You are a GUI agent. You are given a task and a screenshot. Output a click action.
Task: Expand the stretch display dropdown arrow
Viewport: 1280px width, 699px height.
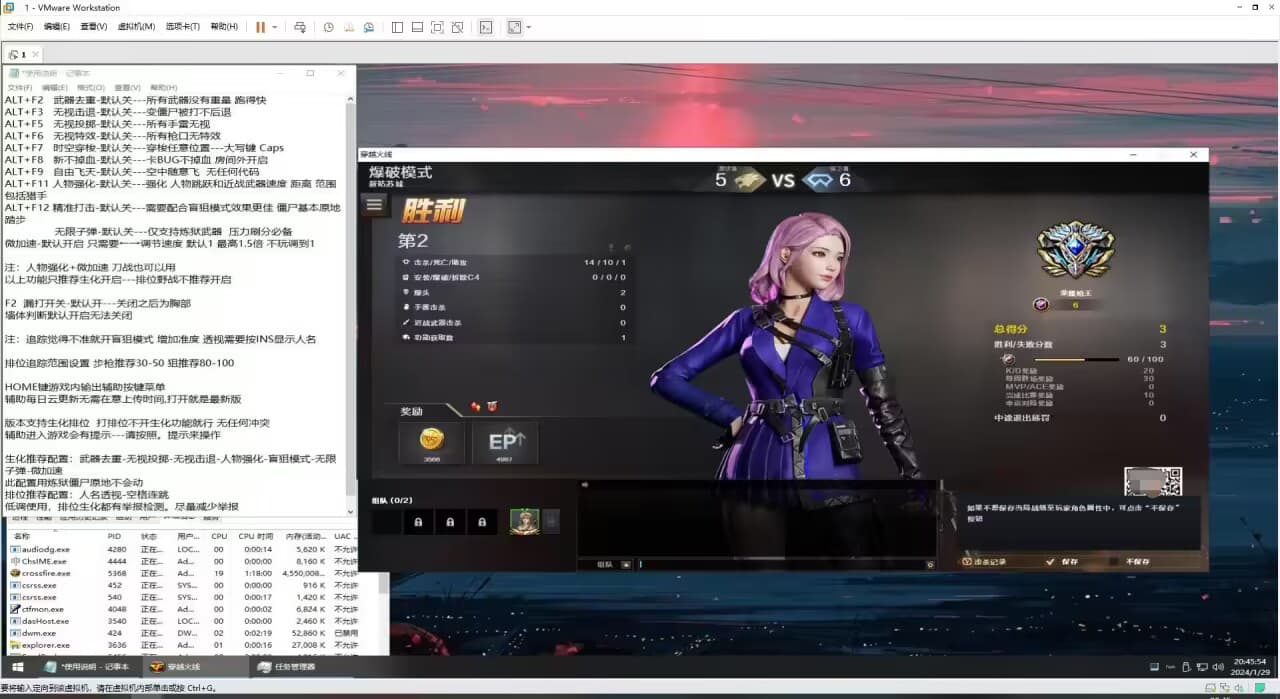[528, 27]
